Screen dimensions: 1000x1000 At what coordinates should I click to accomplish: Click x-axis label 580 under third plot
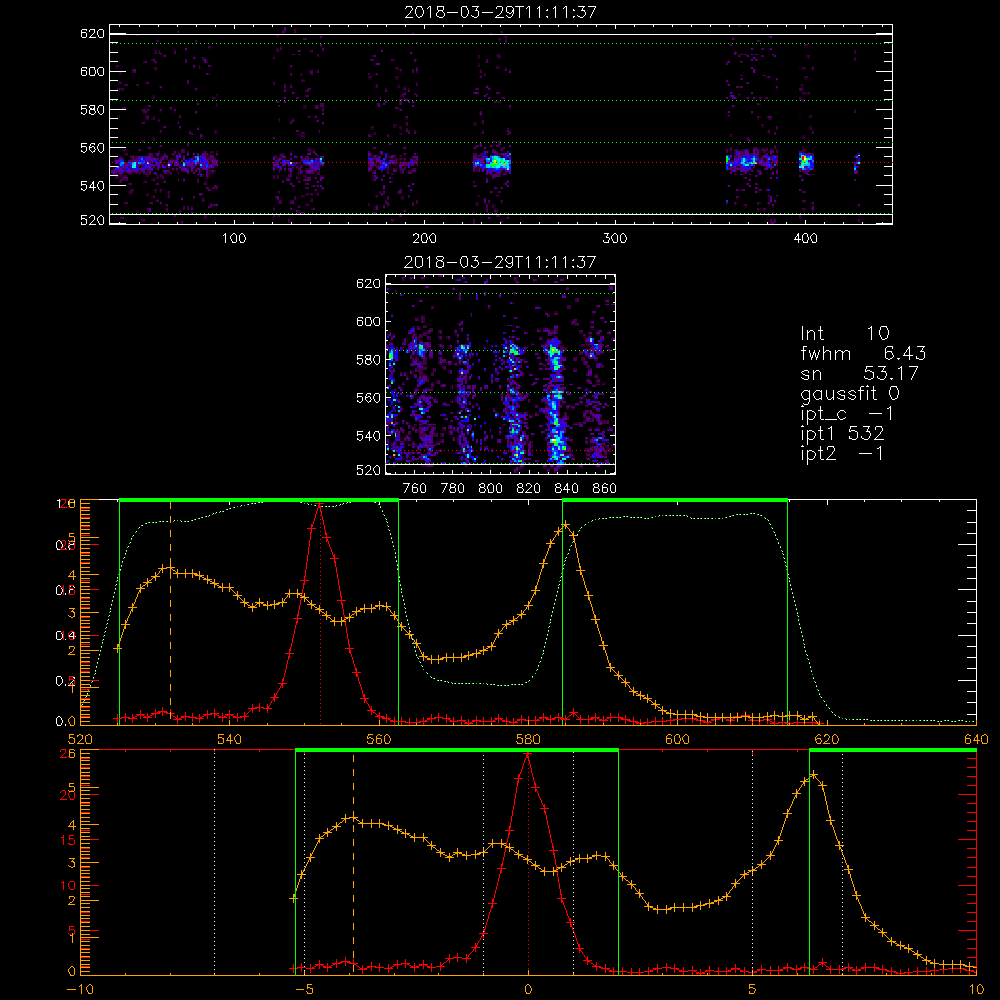[x=528, y=739]
